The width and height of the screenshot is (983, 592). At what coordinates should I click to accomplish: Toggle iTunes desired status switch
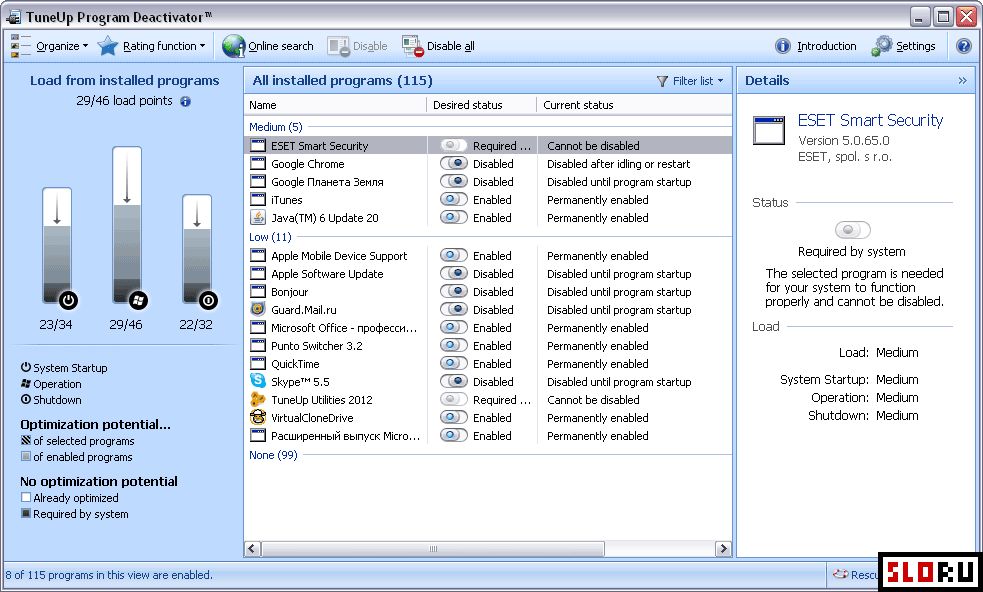(454, 199)
